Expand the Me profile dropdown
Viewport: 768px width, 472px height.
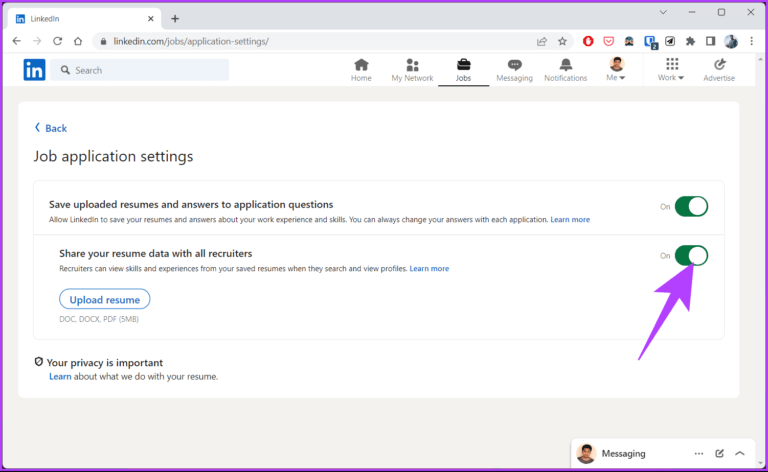616,69
